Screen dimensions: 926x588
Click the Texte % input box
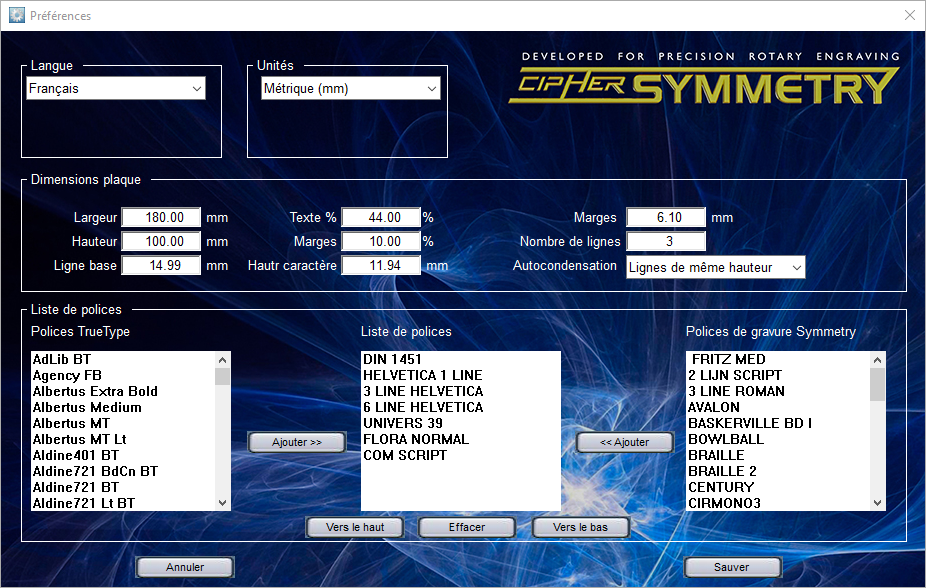381,217
